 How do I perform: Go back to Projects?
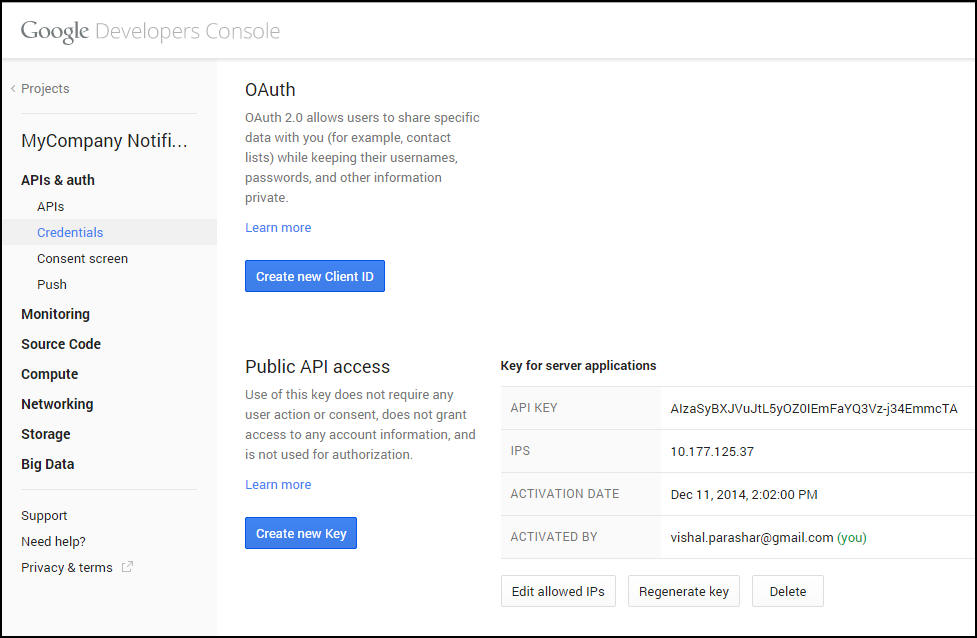tap(45, 88)
